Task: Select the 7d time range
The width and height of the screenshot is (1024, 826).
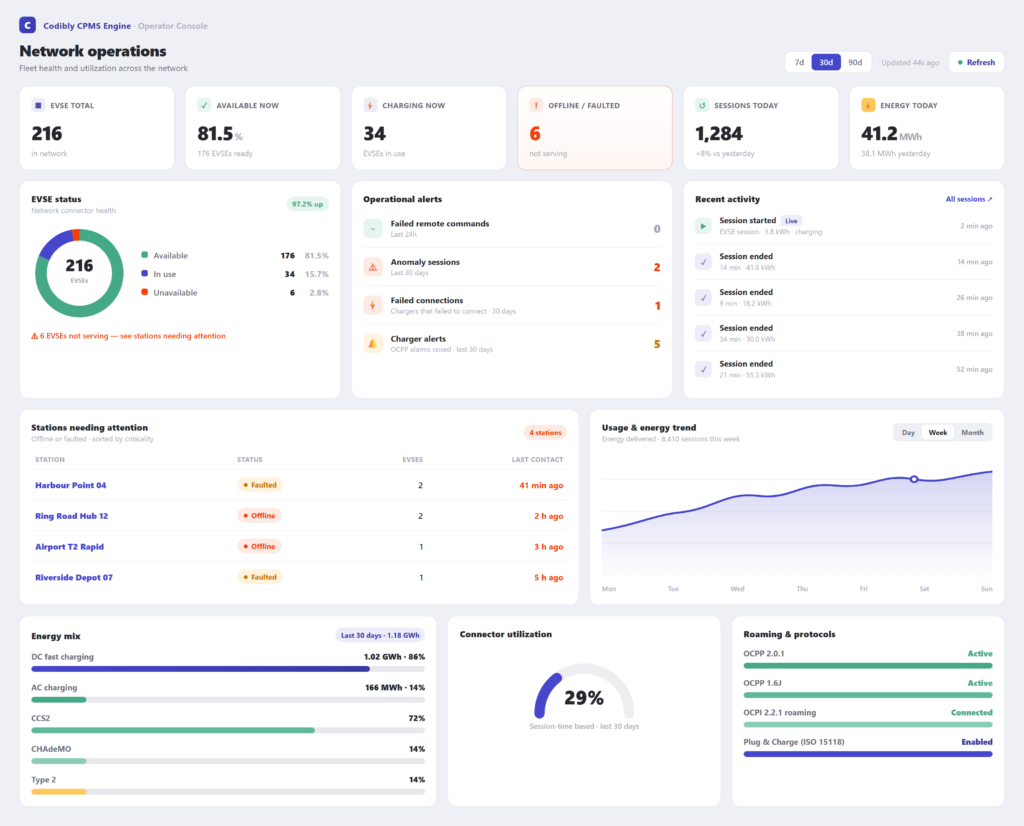Action: click(x=799, y=63)
